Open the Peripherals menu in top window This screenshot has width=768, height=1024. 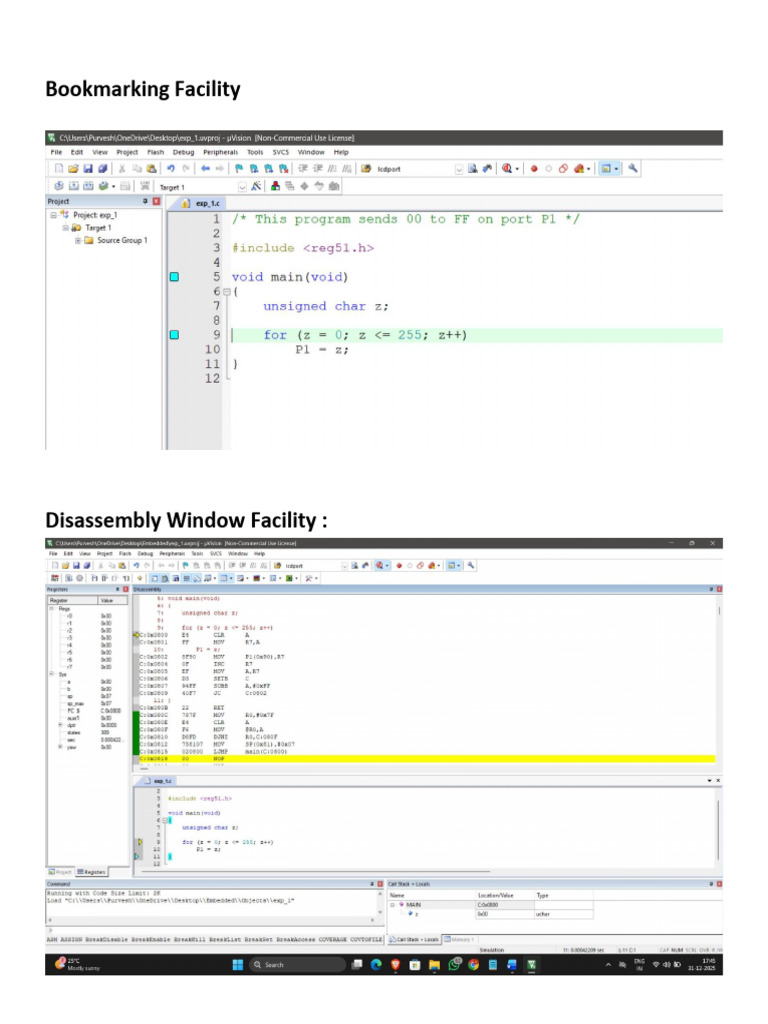pos(221,152)
